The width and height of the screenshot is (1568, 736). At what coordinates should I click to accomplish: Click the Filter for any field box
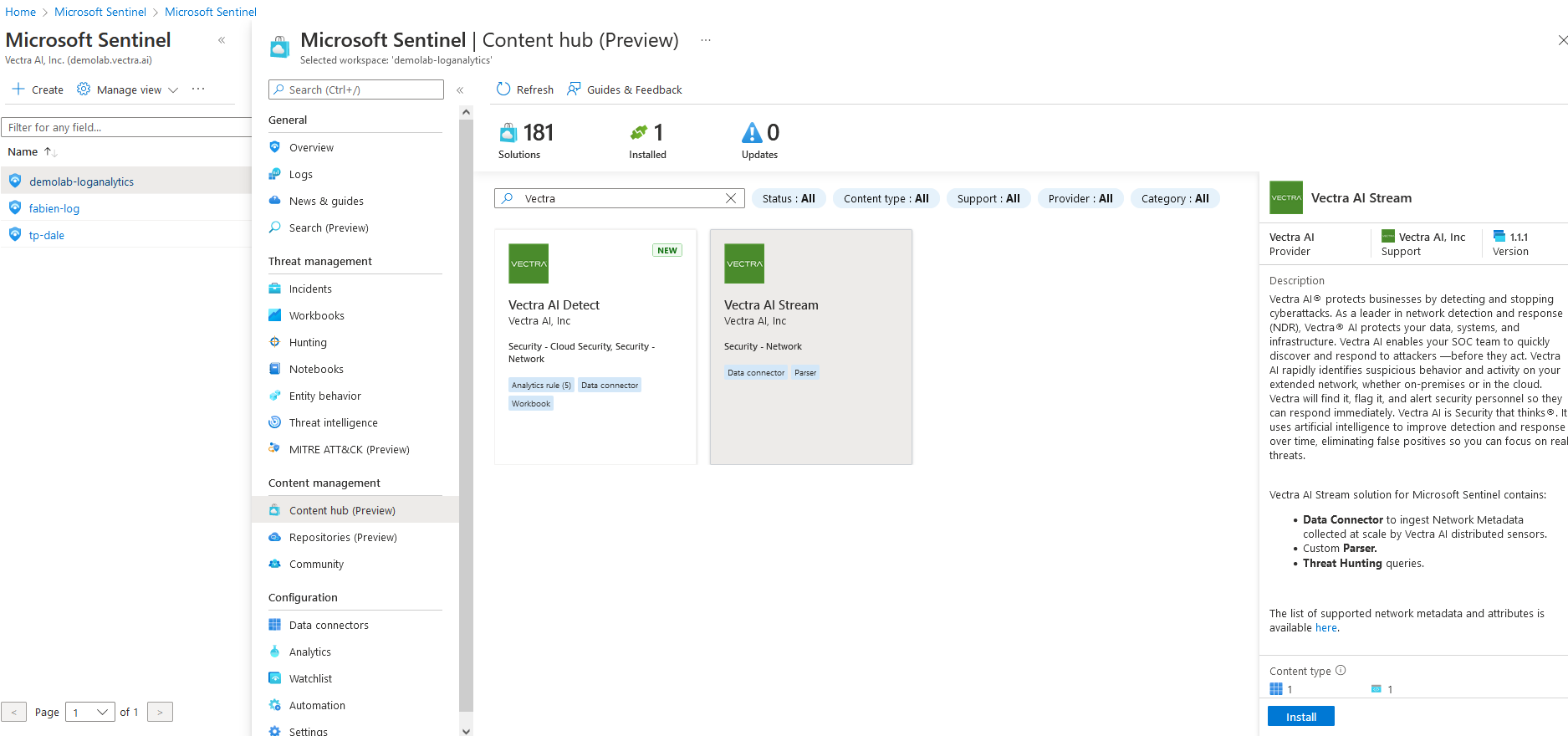[x=126, y=127]
